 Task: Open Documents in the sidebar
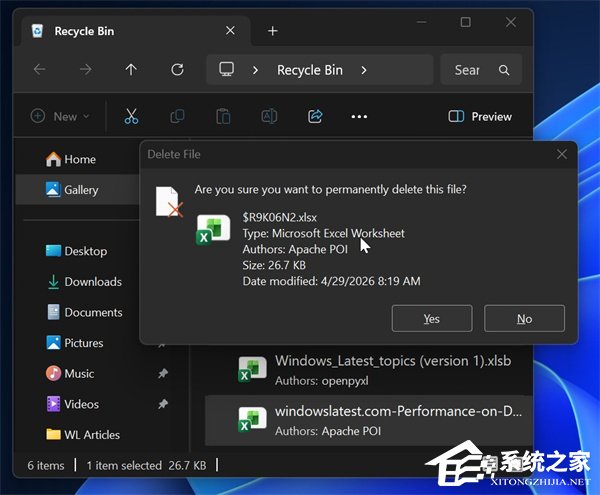tap(85, 312)
